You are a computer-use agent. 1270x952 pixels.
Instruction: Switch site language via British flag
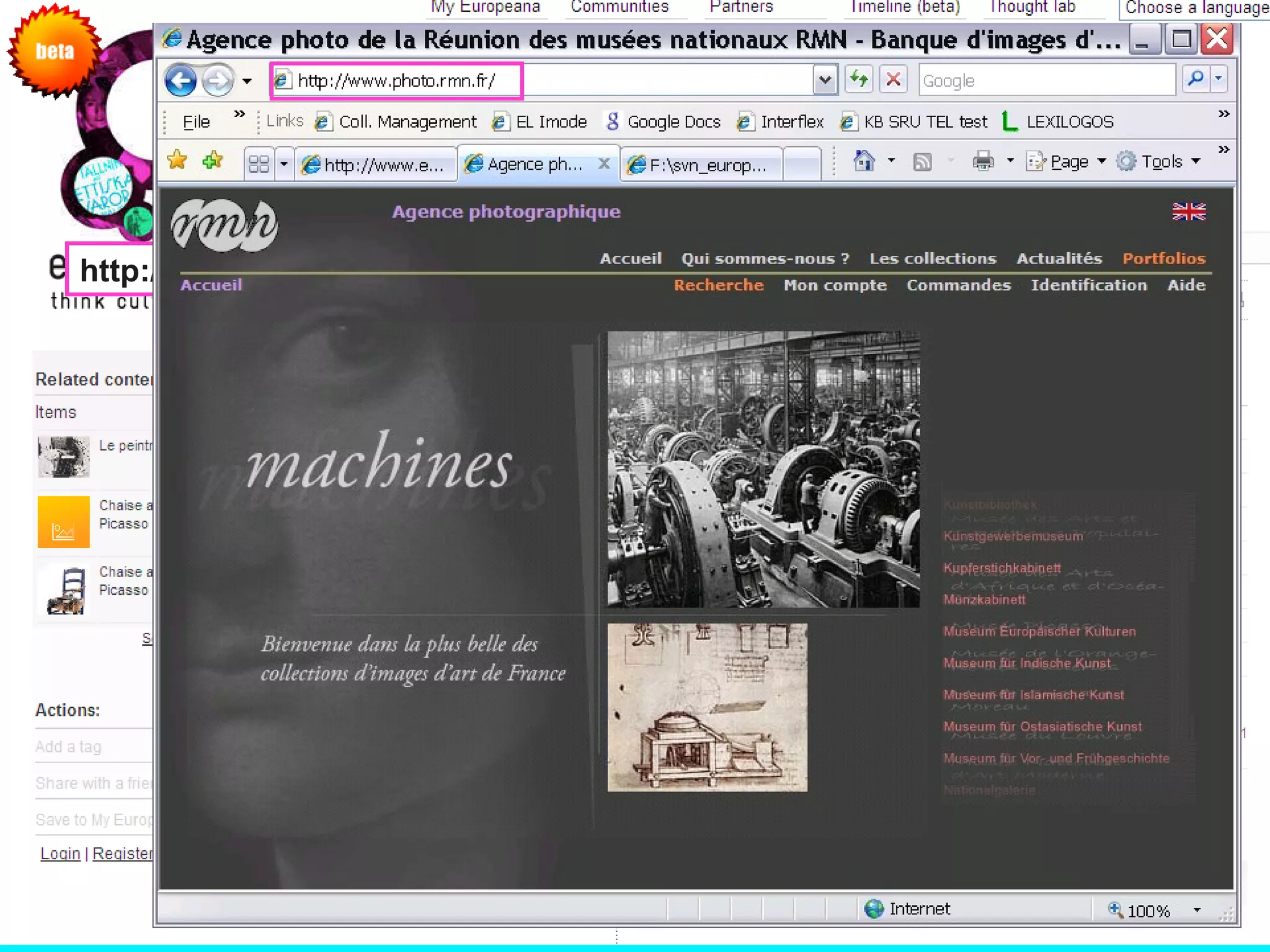click(x=1189, y=212)
